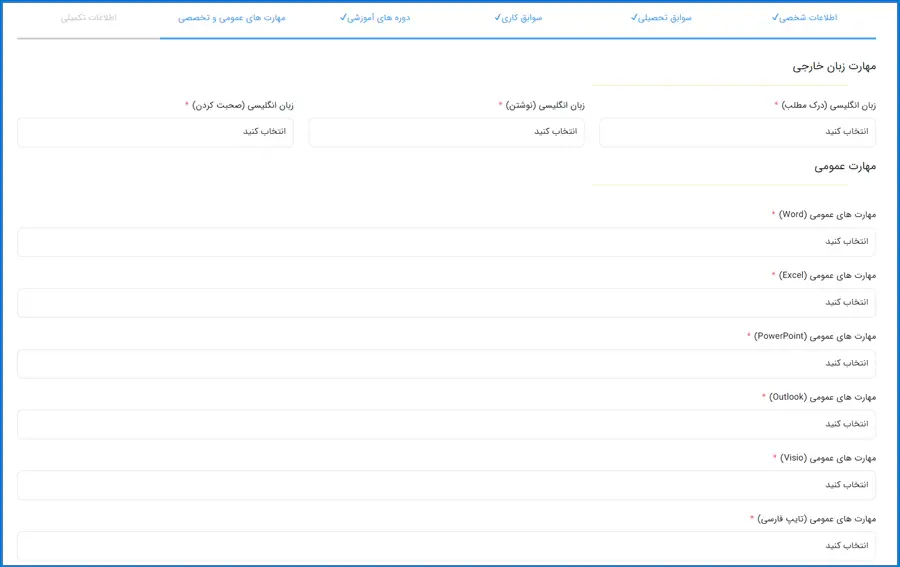
Task: Open English comprehension (درک مطلب) dropdown
Action: coord(737,132)
